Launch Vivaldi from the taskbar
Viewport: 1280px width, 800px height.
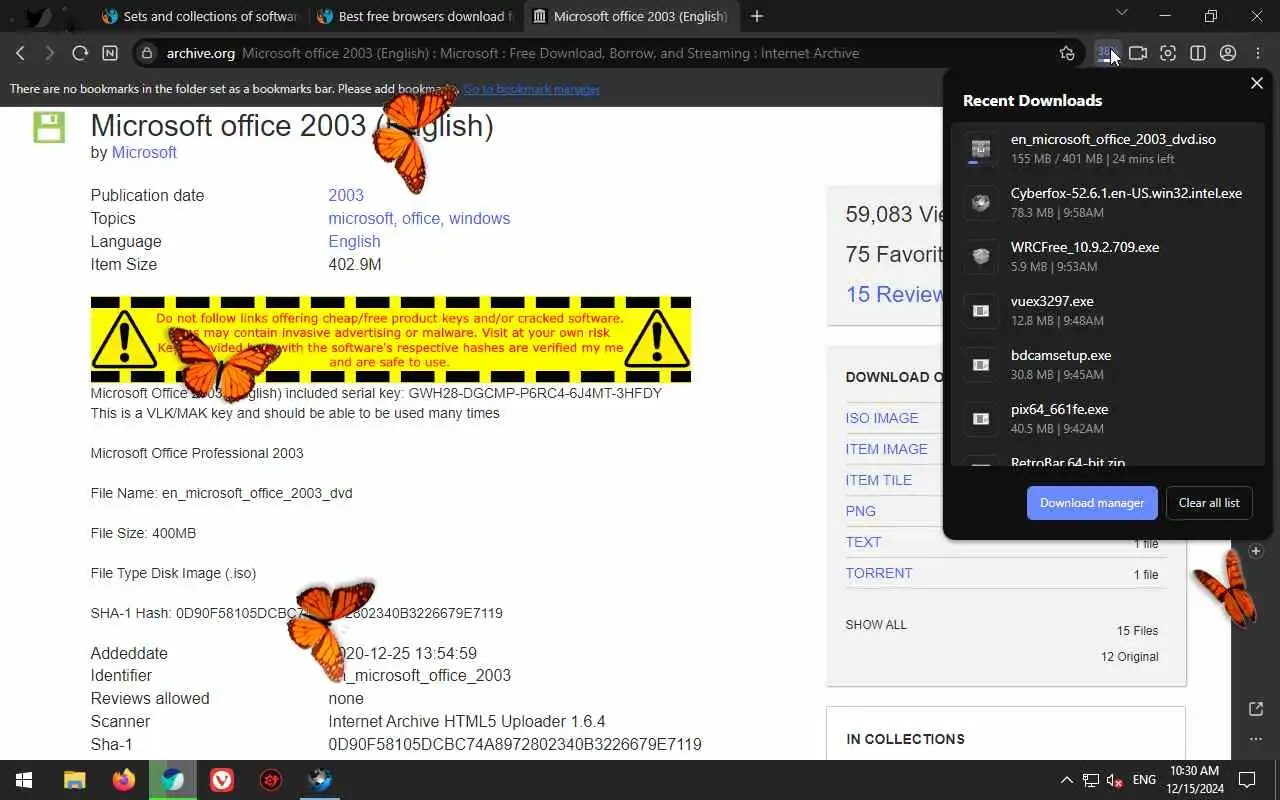click(x=222, y=780)
